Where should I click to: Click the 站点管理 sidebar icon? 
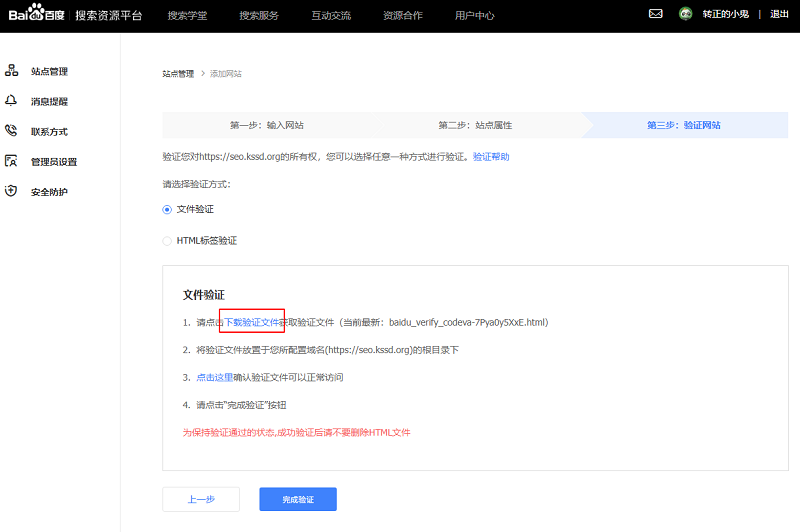tap(11, 70)
